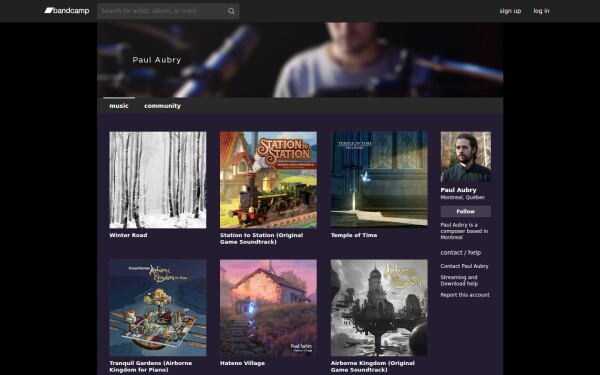This screenshot has width=600, height=375.
Task: Open the Station to Station album cover
Action: click(x=268, y=180)
